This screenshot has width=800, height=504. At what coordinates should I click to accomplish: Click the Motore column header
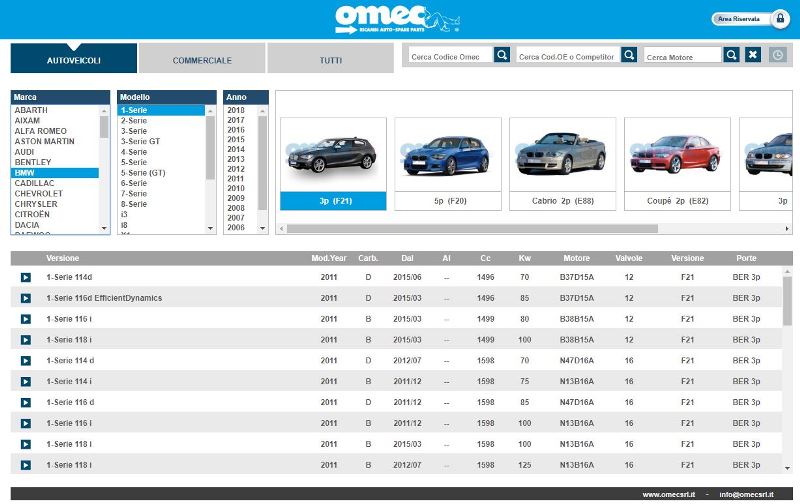click(x=577, y=258)
